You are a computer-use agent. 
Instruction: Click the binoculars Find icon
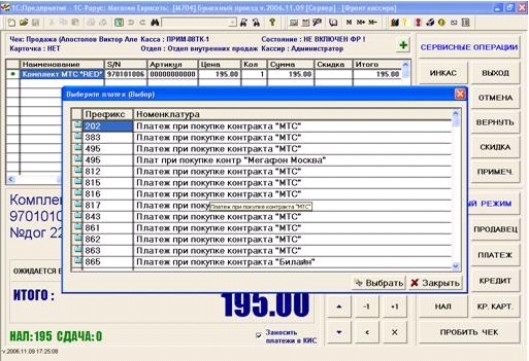click(x=155, y=23)
